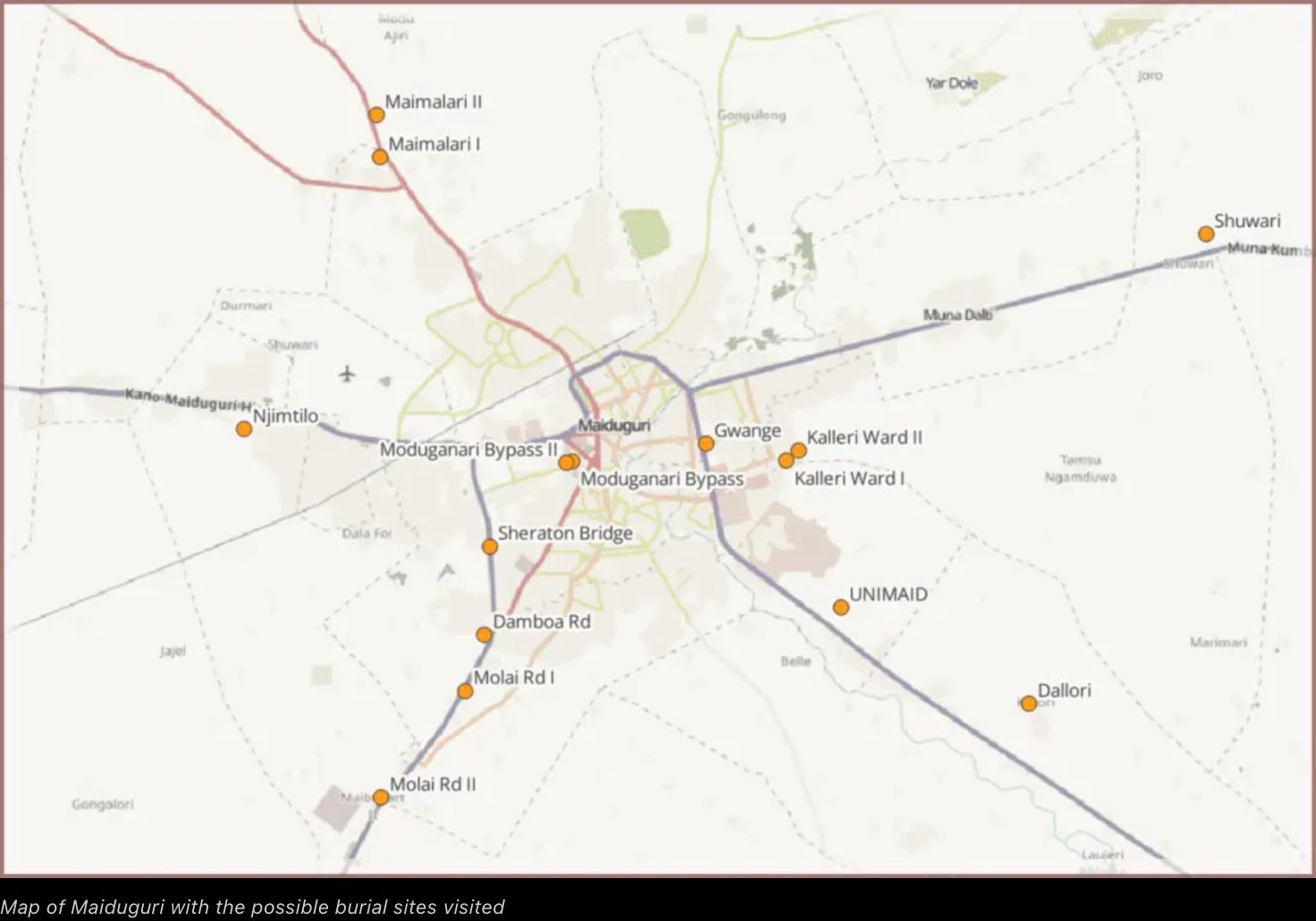Click the Joro place label
Screen dimensions: 1316x921
pos(1151,75)
